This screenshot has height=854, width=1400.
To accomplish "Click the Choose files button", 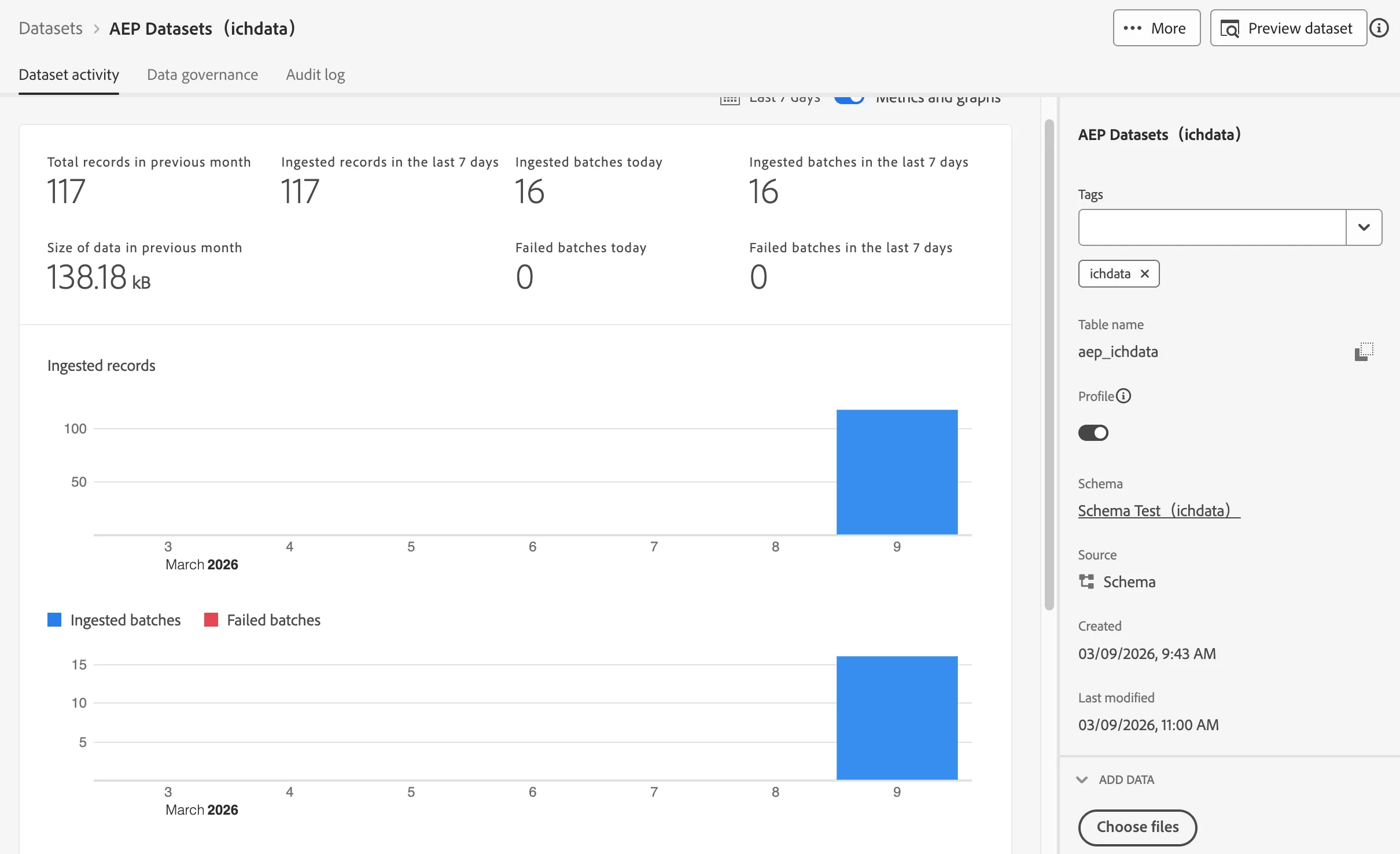I will coord(1137,827).
